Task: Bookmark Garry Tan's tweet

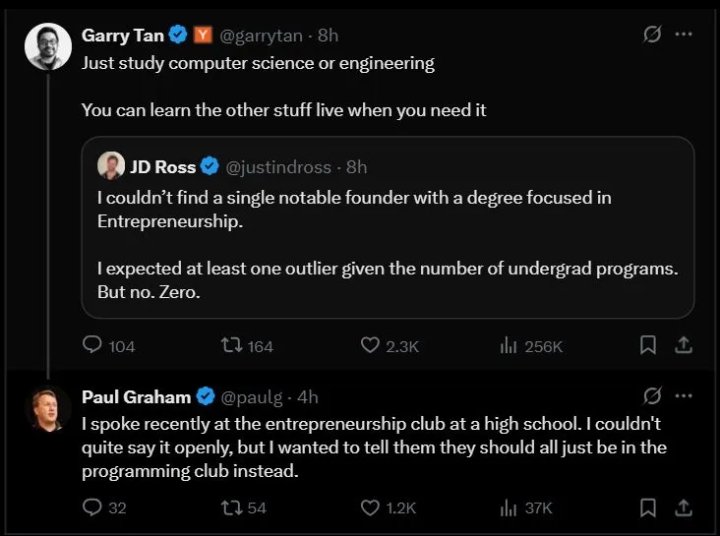Action: (648, 345)
